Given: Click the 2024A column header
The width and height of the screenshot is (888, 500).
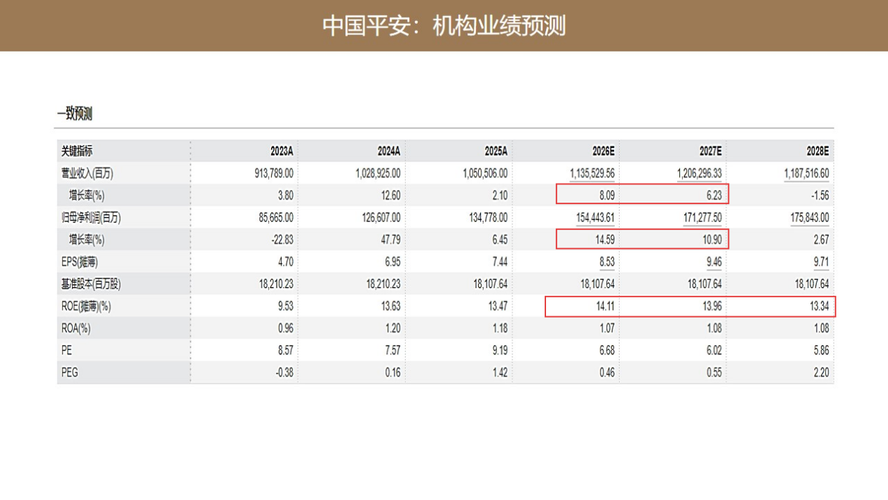Looking at the screenshot, I should pos(389,151).
